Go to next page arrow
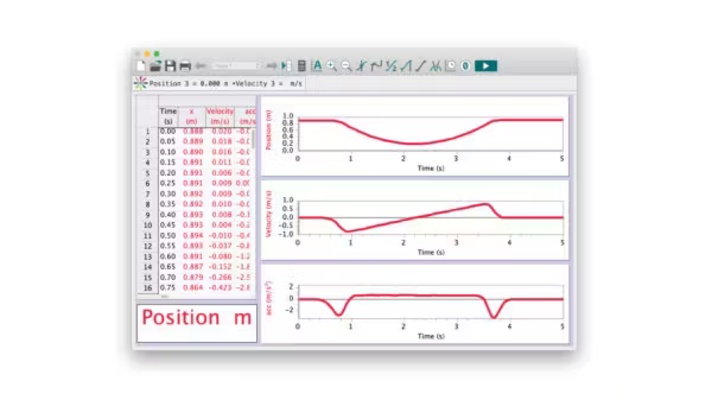Image resolution: width=712 pixels, height=400 pixels. pyautogui.click(x=272, y=66)
